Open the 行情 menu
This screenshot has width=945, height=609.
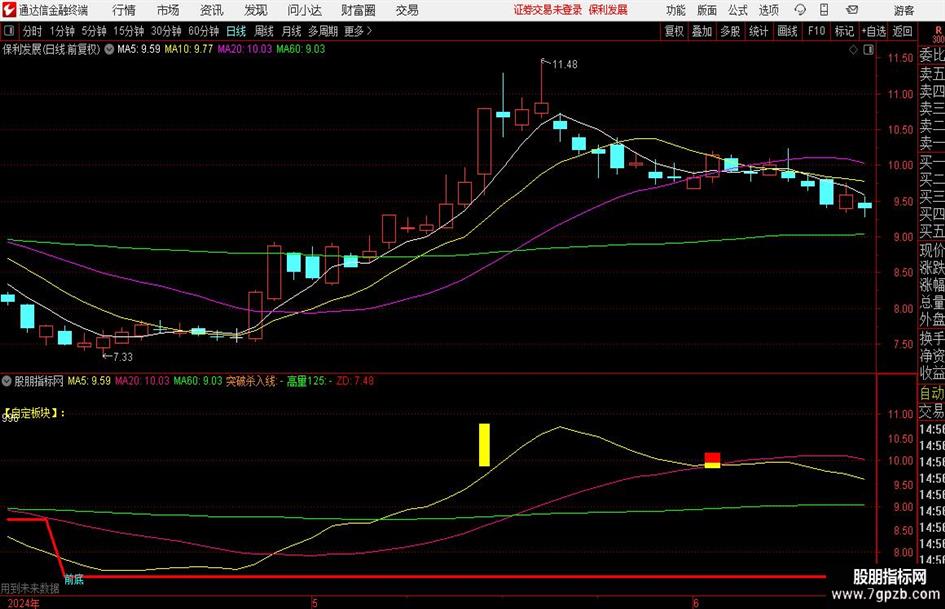click(x=124, y=10)
